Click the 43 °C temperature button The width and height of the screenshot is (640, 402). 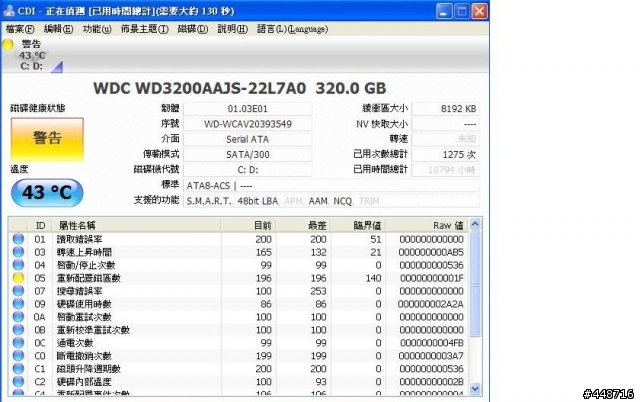[47, 192]
